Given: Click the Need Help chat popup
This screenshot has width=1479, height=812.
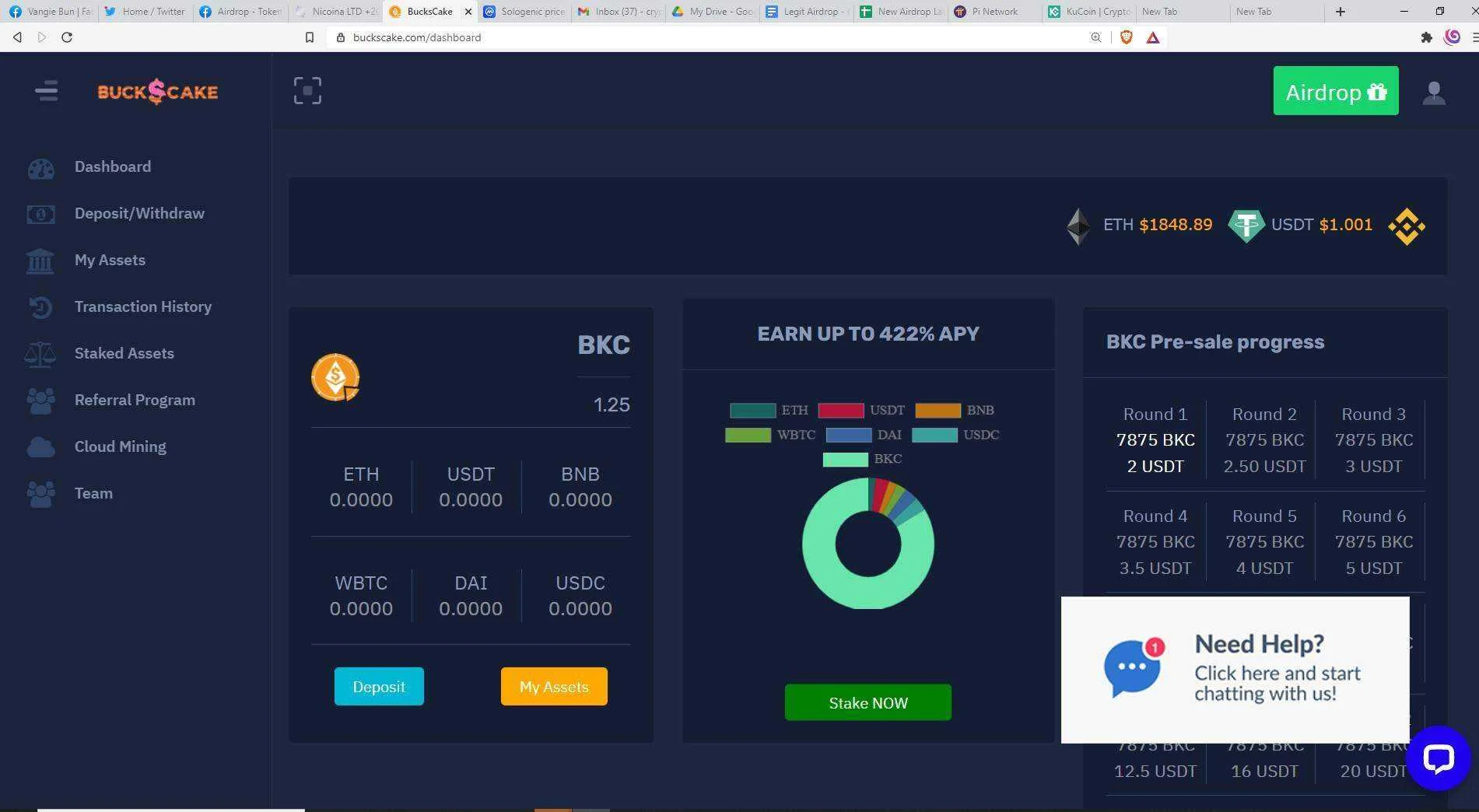Looking at the screenshot, I should click(1235, 670).
